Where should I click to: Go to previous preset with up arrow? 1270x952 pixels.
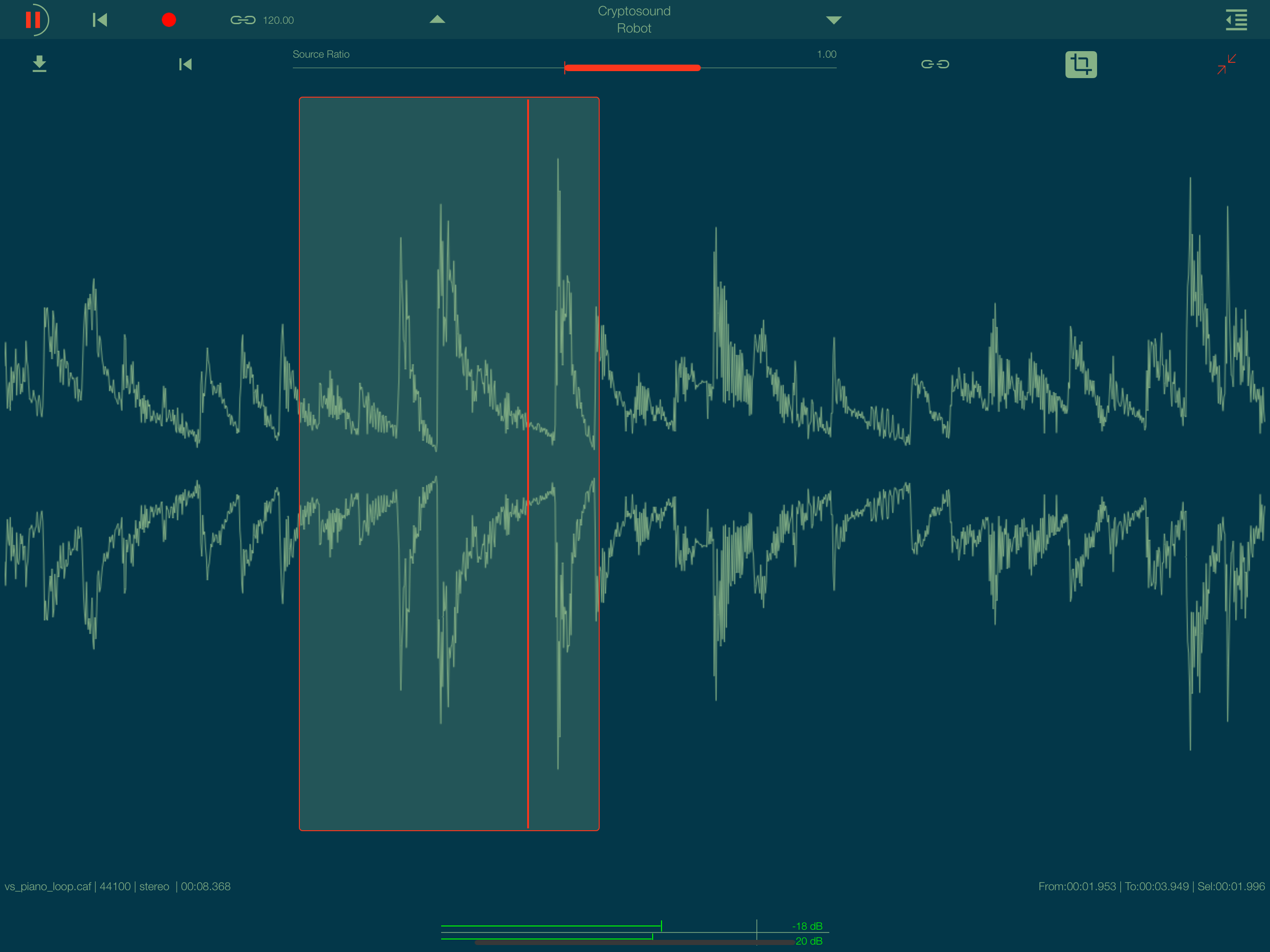pos(437,20)
